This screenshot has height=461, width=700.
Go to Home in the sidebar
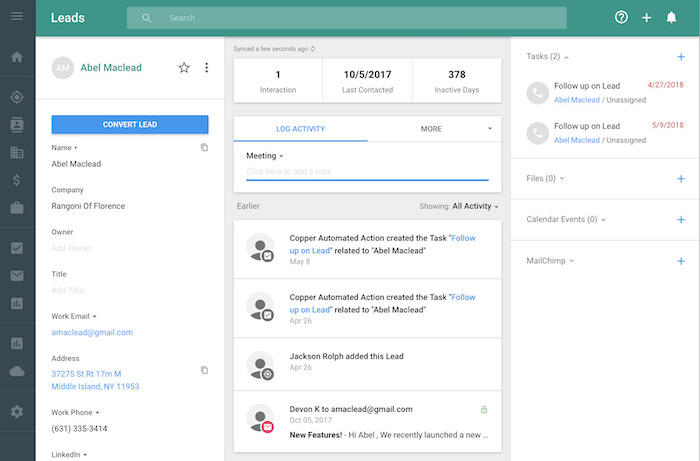[x=17, y=57]
